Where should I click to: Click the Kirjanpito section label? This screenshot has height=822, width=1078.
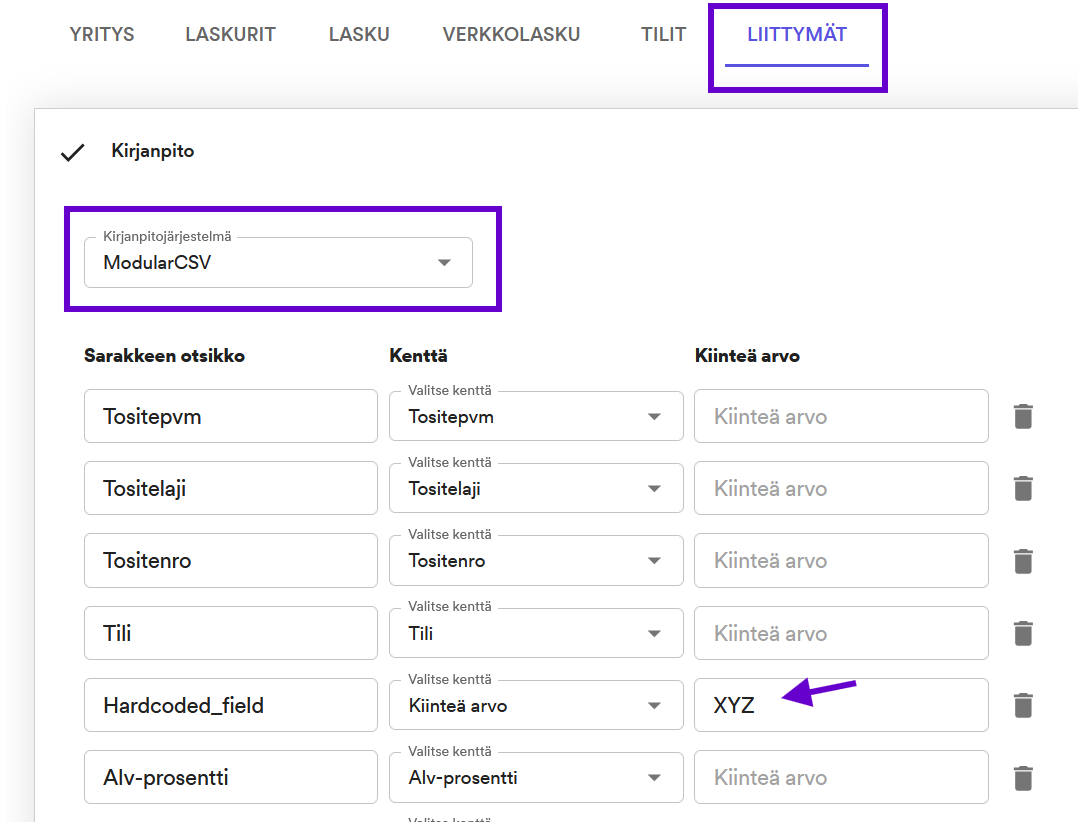153,151
